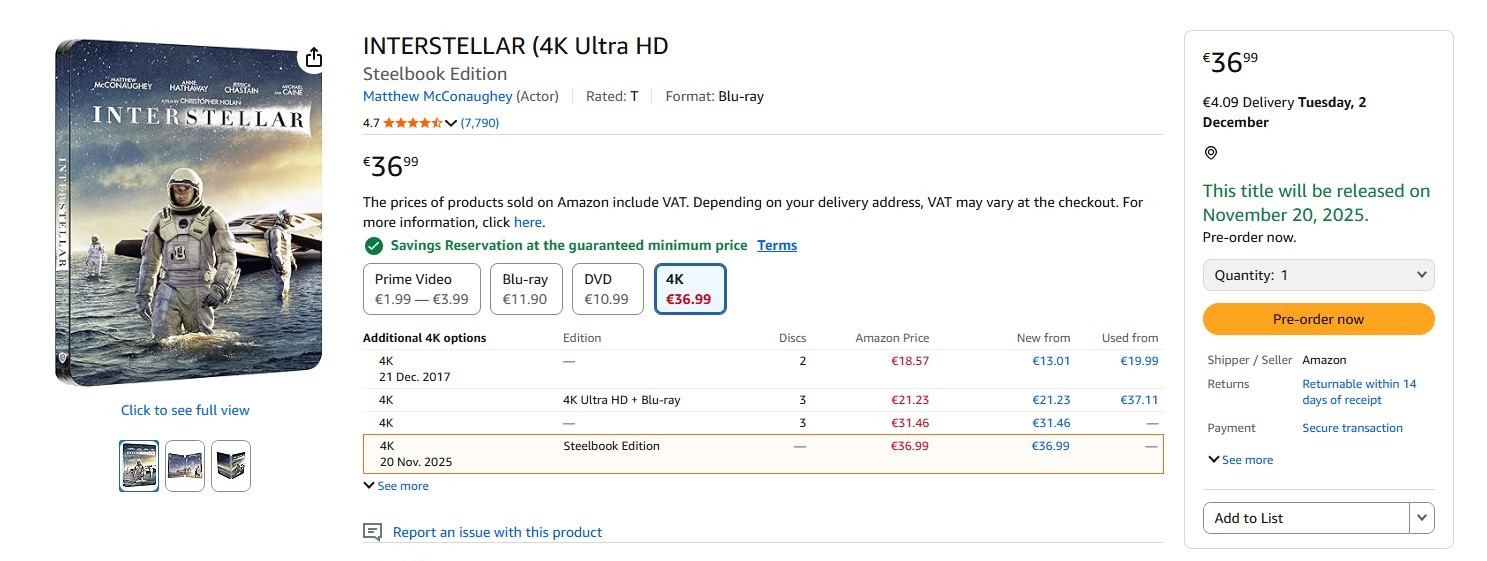Screen dimensions: 1487x561
Task: Choose the Prime Video format option
Action: 421,289
